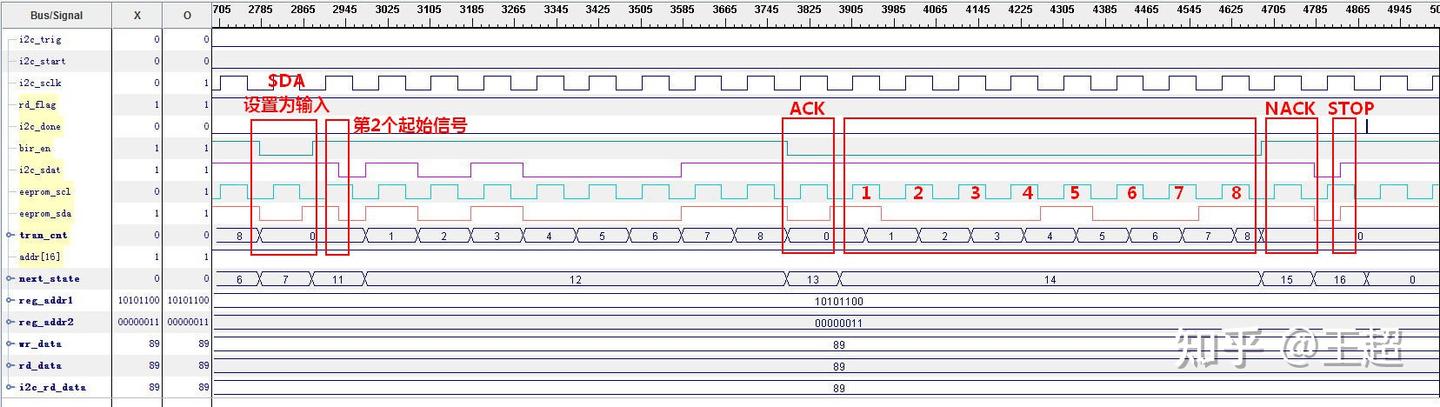Click next_state segment showing value 12
Screen dimensions: 1440x407
tap(575, 280)
